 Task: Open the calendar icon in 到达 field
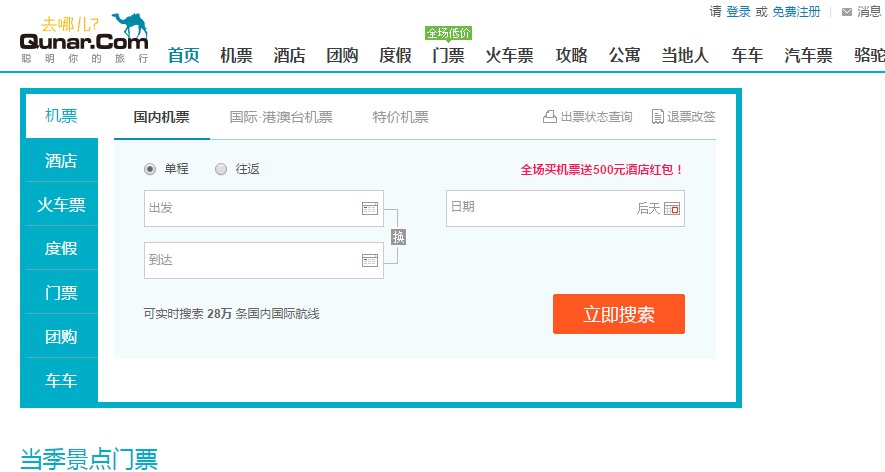(x=370, y=261)
